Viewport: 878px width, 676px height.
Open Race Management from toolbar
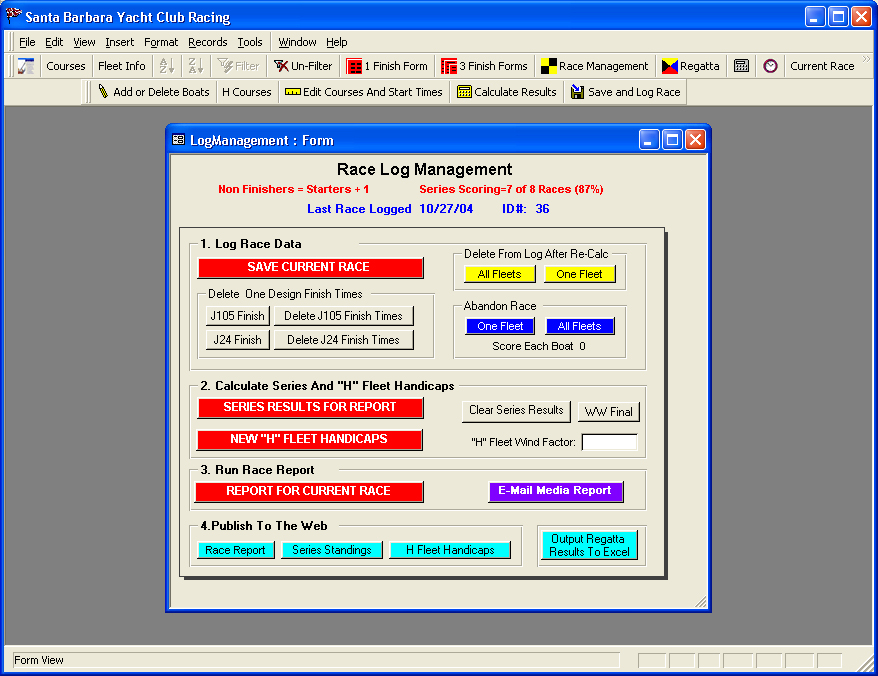coord(595,66)
